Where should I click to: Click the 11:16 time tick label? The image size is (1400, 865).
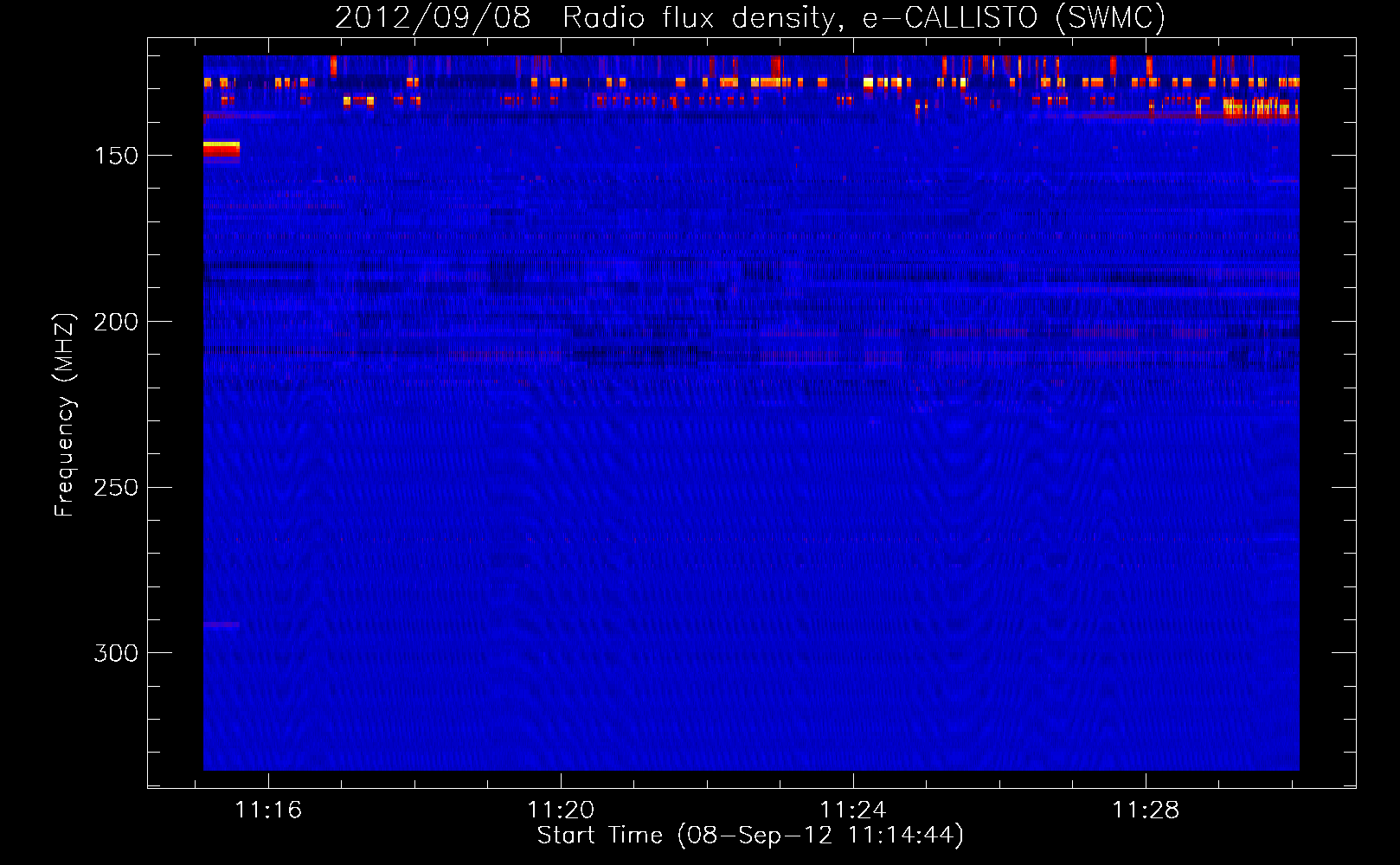(x=269, y=810)
